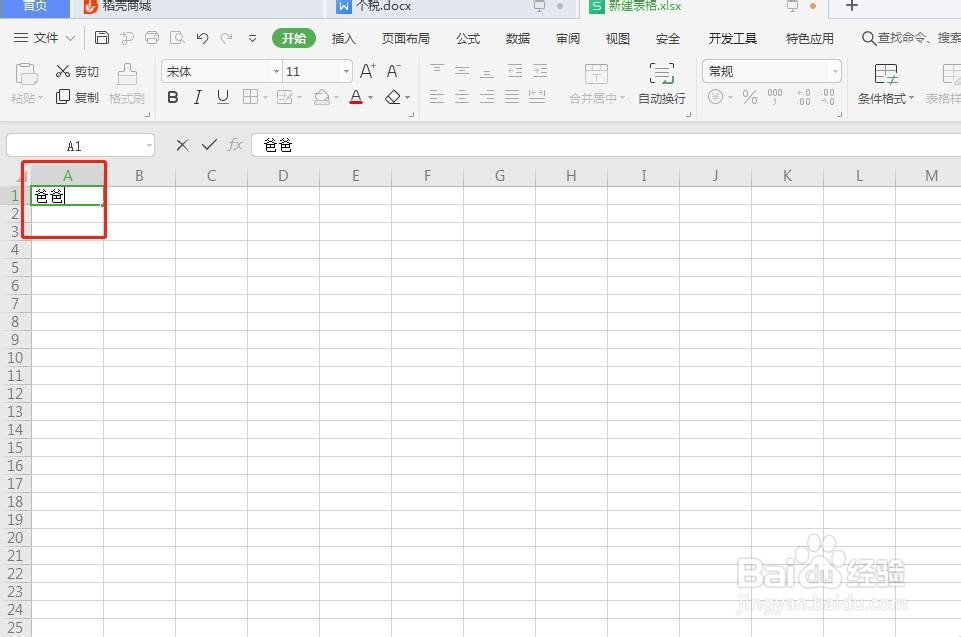Screen dimensions: 961x637
Task: Open number format dropdown 常规
Action: [835, 72]
